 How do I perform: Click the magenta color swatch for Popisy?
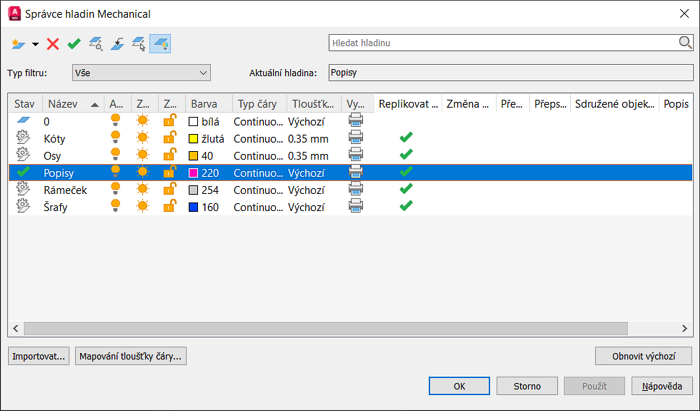click(x=193, y=172)
